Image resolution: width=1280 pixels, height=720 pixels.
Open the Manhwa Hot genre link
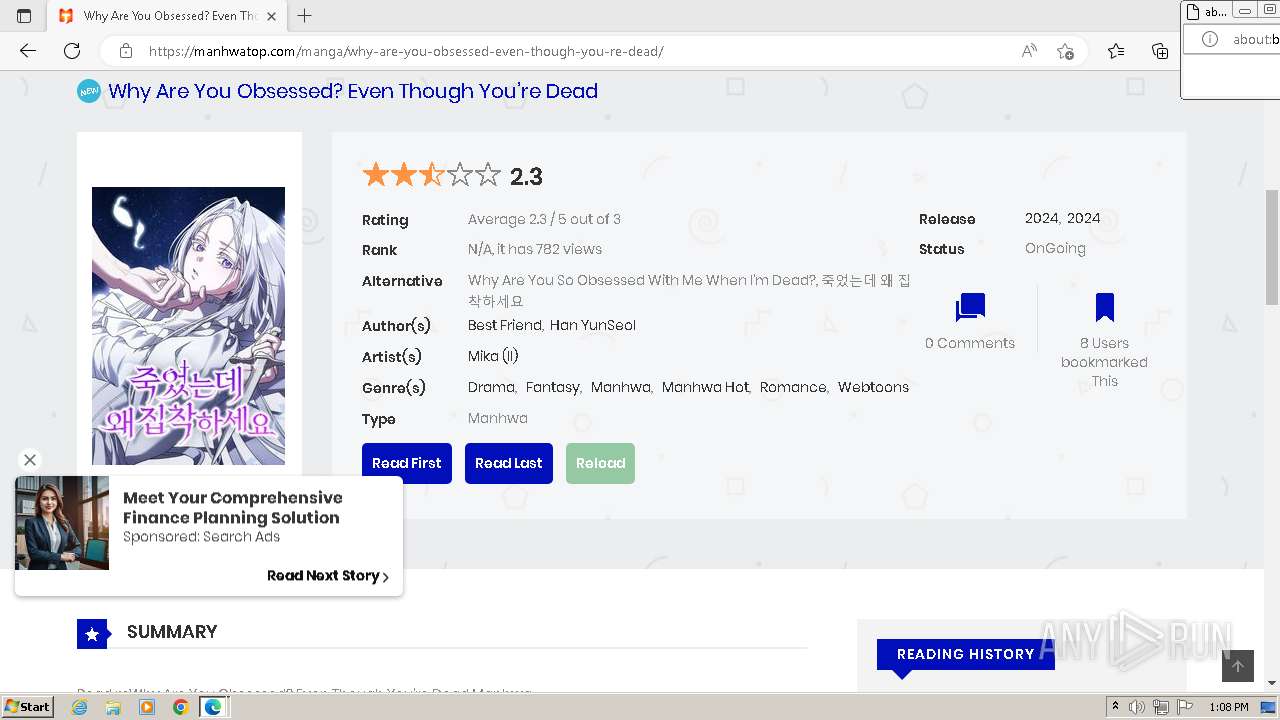[705, 387]
